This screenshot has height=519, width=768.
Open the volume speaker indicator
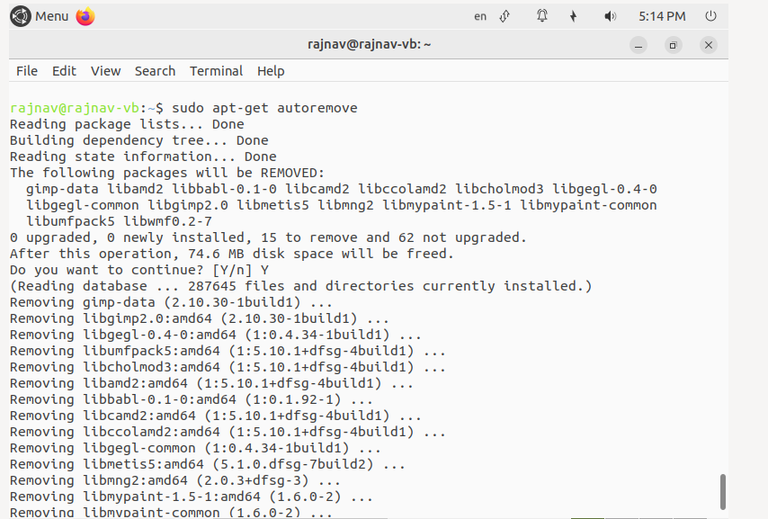click(610, 16)
